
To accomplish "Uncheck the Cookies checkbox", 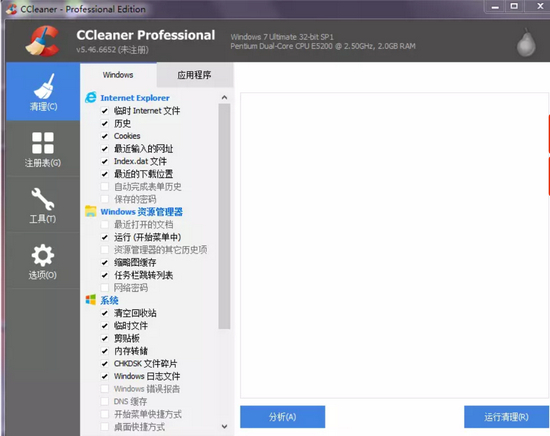I will pyautogui.click(x=105, y=136).
